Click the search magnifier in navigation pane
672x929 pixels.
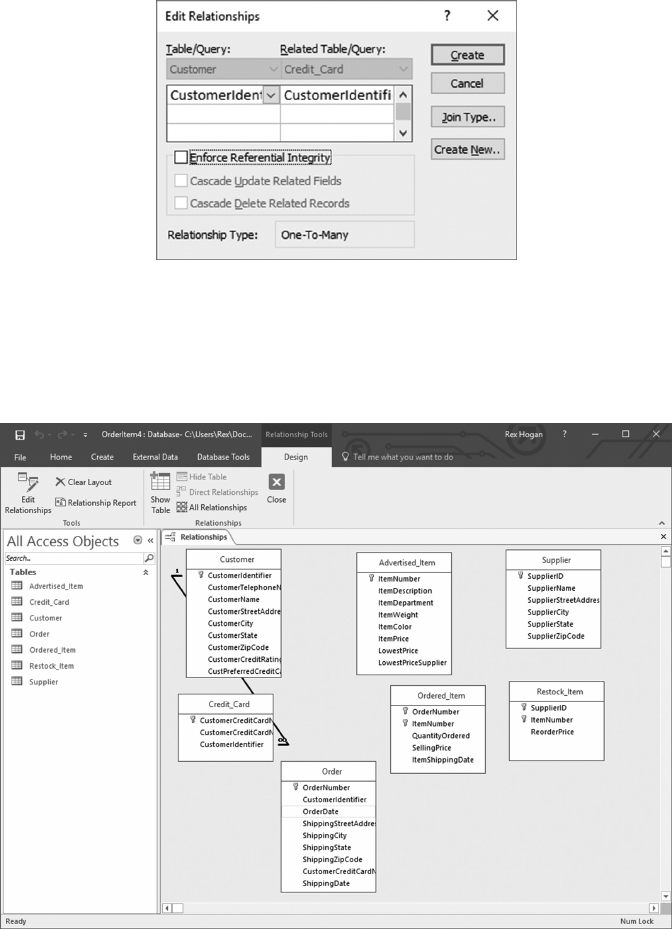pyautogui.click(x=149, y=558)
